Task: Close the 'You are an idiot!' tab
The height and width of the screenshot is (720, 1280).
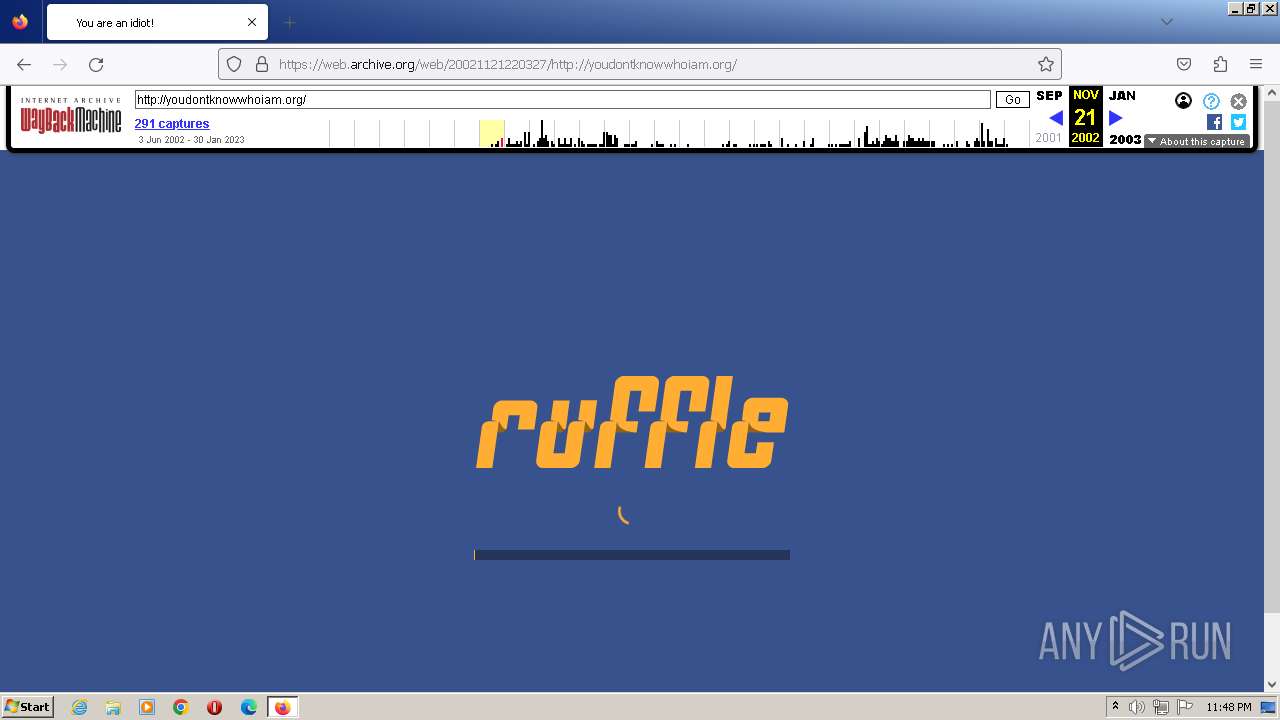Action: [252, 22]
